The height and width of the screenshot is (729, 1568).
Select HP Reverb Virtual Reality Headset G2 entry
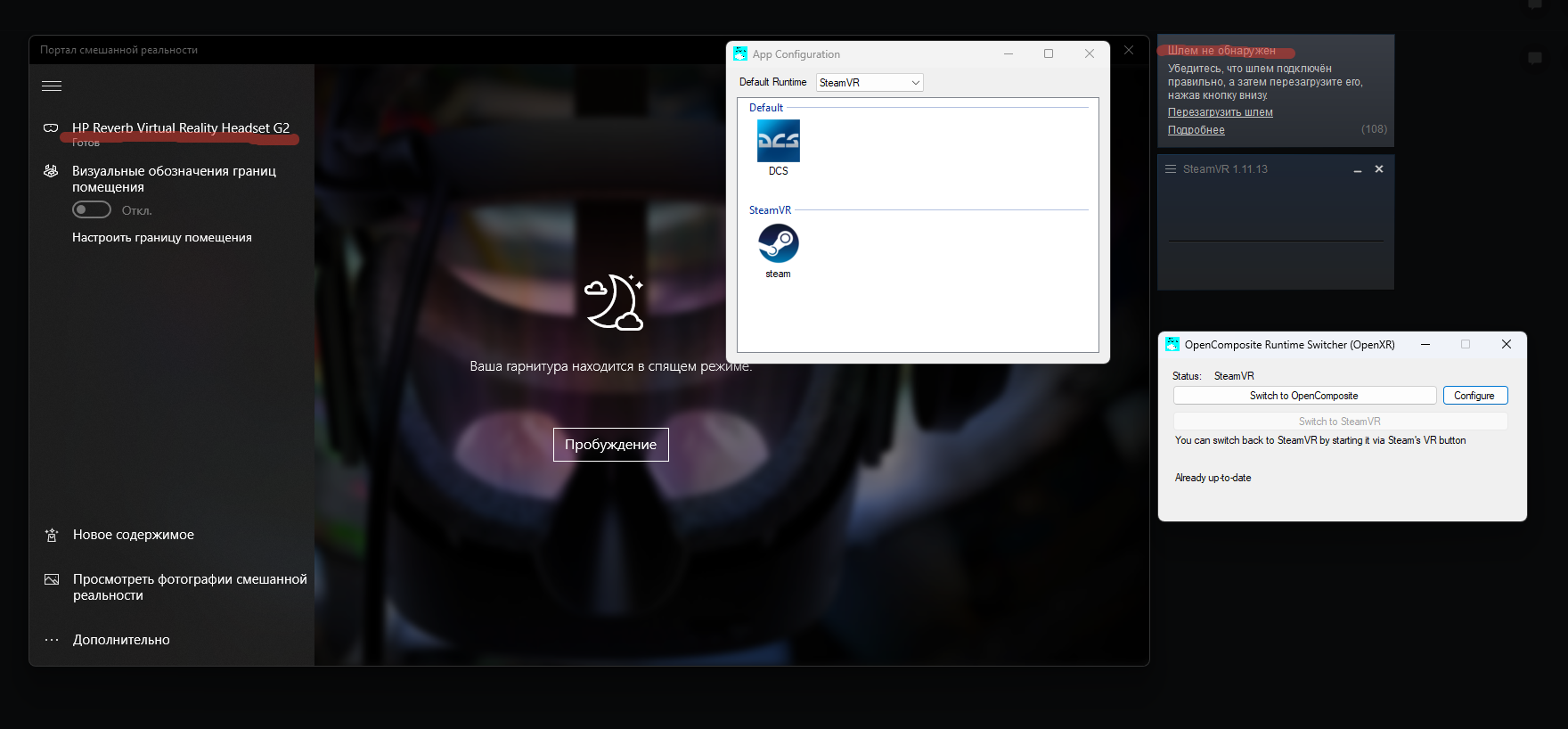pos(181,128)
